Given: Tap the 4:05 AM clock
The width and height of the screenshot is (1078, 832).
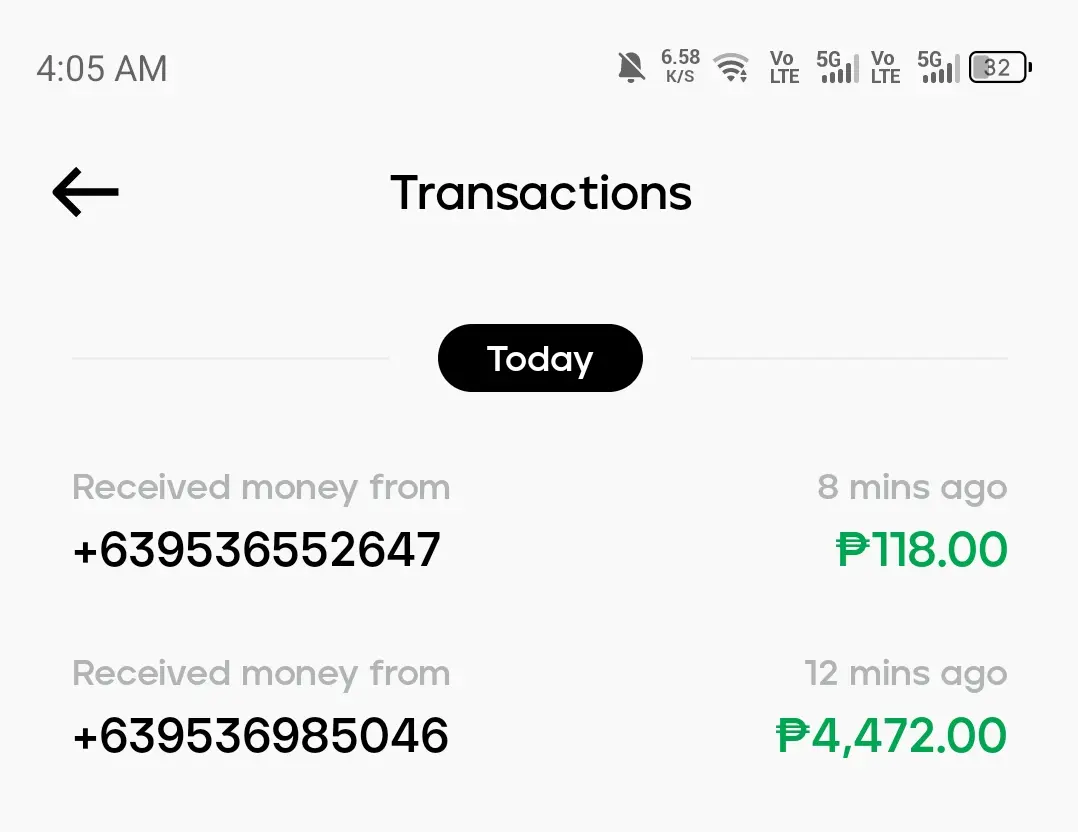Looking at the screenshot, I should (102, 69).
